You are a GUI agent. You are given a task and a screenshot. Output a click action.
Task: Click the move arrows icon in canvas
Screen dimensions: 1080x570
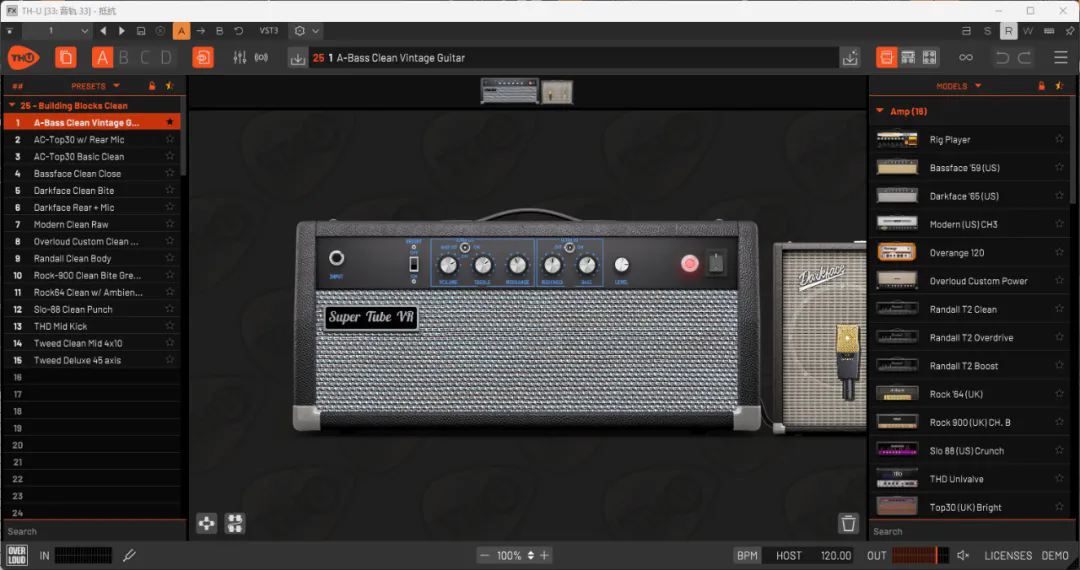pyautogui.click(x=207, y=523)
